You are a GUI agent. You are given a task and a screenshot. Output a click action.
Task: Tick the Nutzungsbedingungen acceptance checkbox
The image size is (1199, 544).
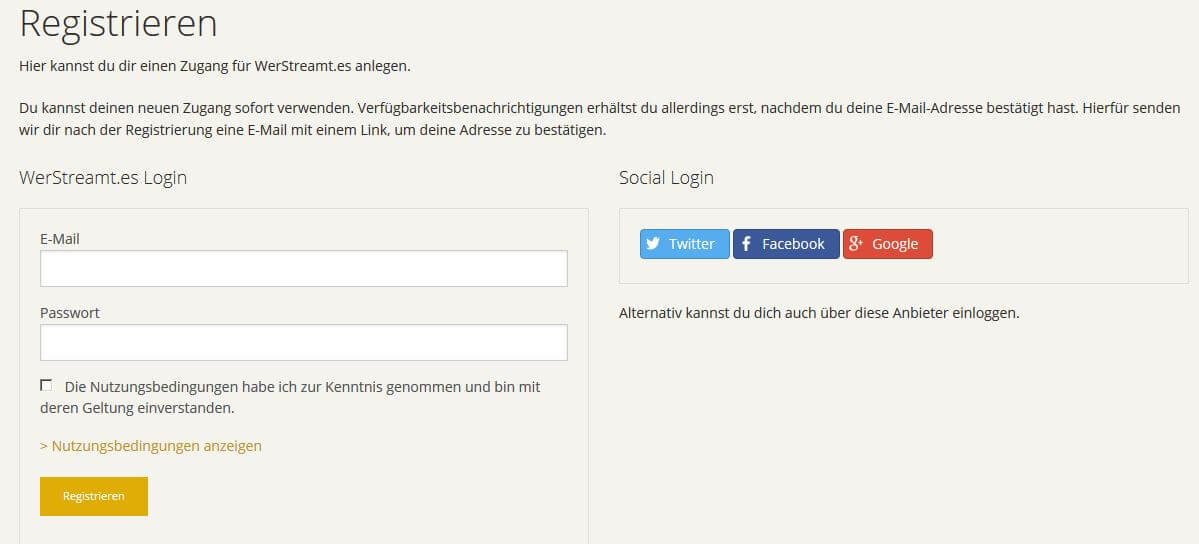(47, 385)
